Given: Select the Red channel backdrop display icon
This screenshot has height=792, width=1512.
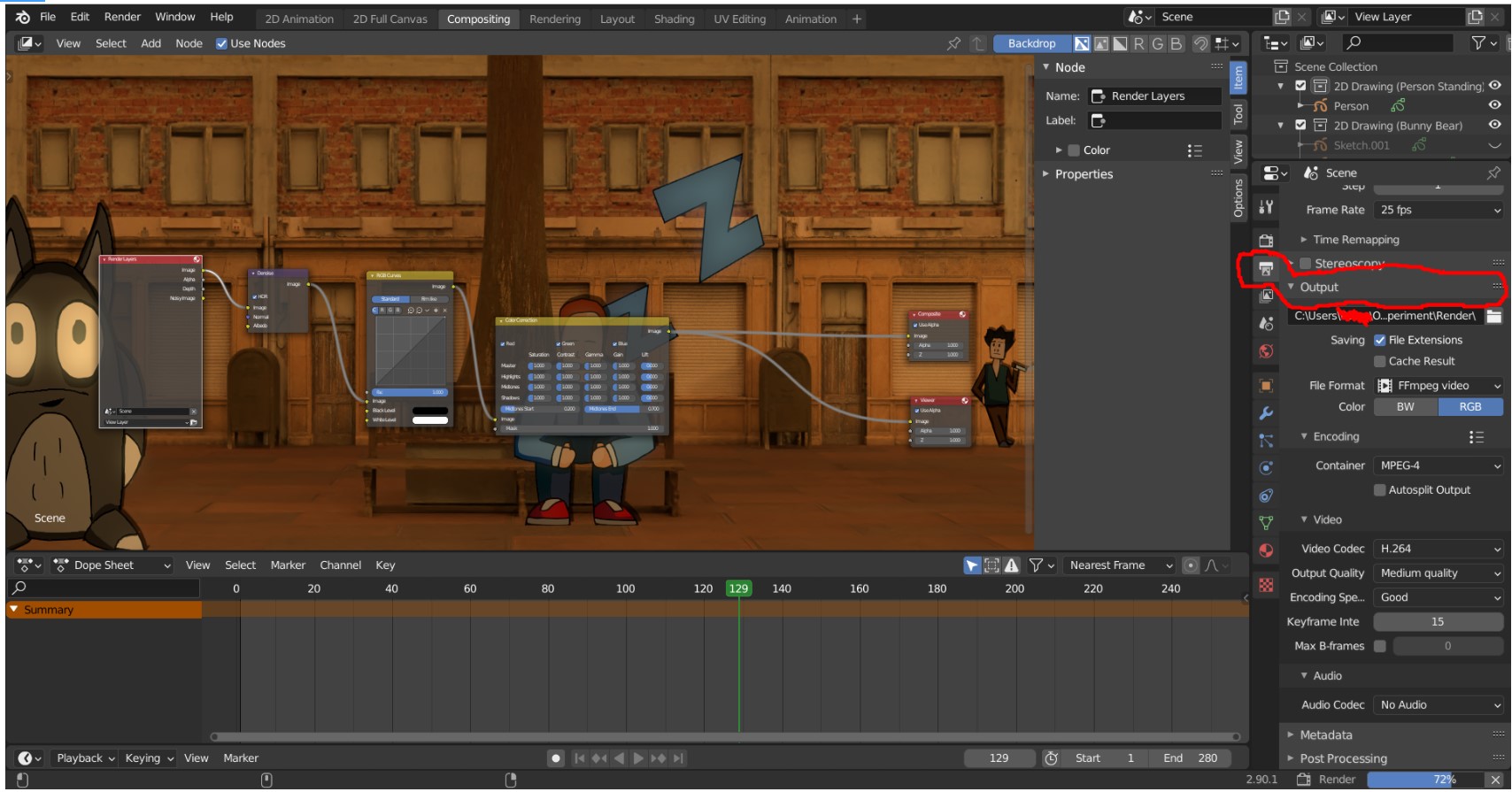Looking at the screenshot, I should [1138, 43].
